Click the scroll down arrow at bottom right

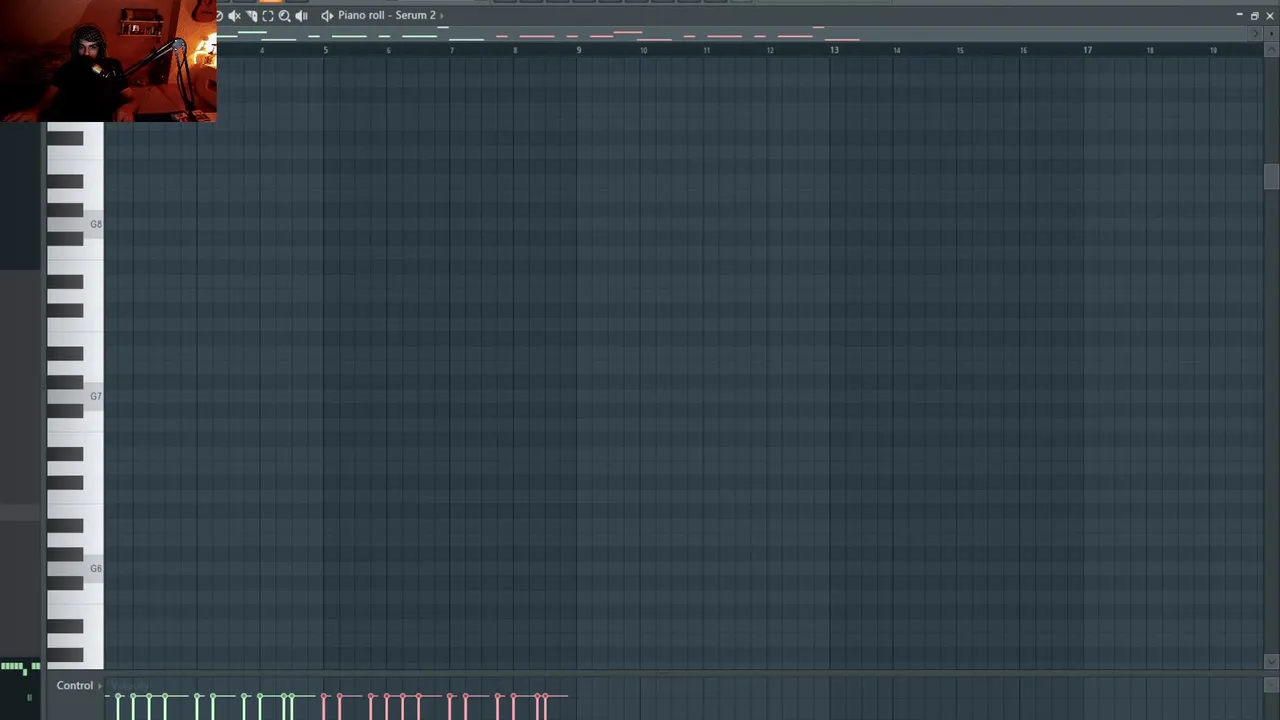[x=1271, y=661]
